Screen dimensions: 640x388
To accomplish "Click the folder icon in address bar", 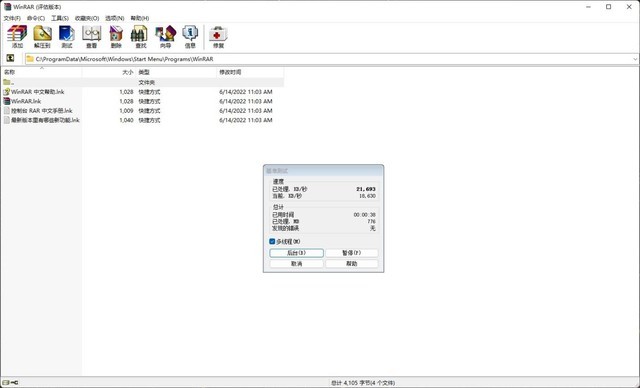I will coord(30,59).
